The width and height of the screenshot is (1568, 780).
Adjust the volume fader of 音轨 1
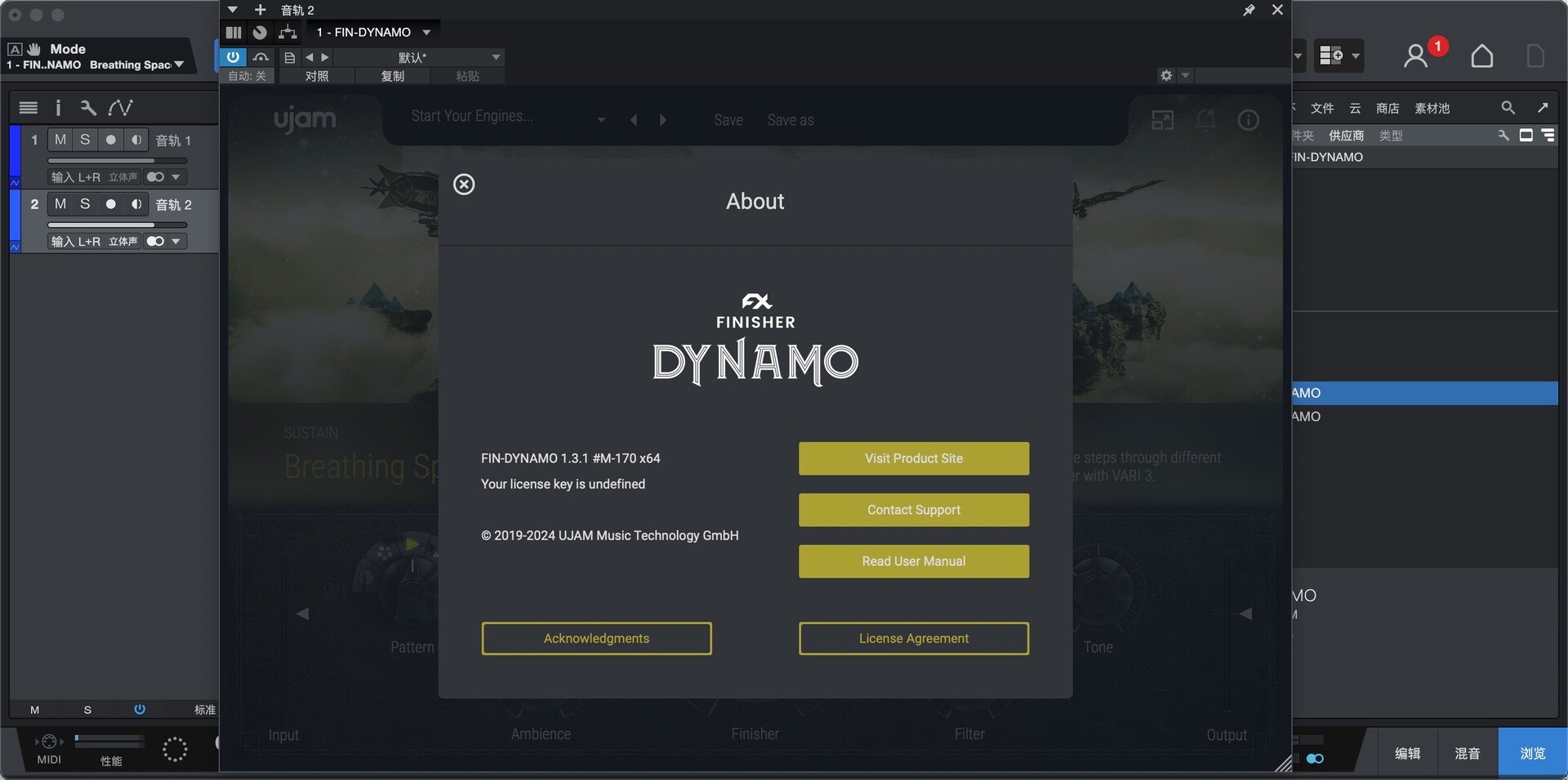[x=118, y=161]
